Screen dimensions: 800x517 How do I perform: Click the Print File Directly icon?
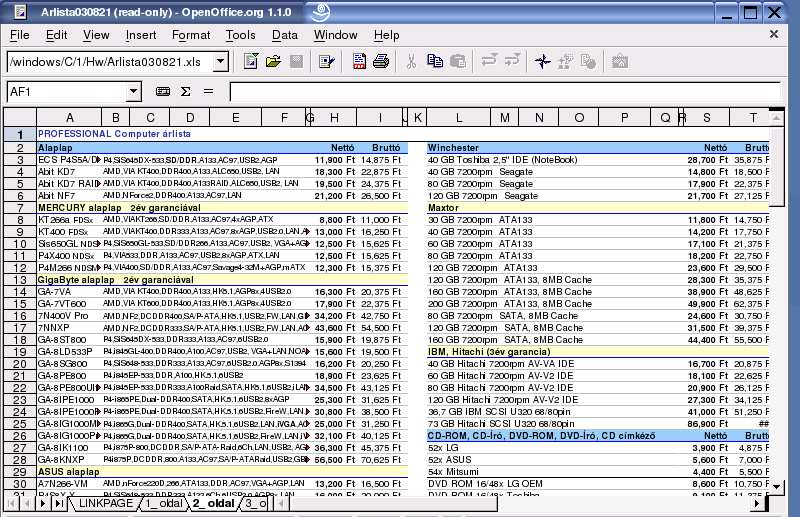point(381,62)
